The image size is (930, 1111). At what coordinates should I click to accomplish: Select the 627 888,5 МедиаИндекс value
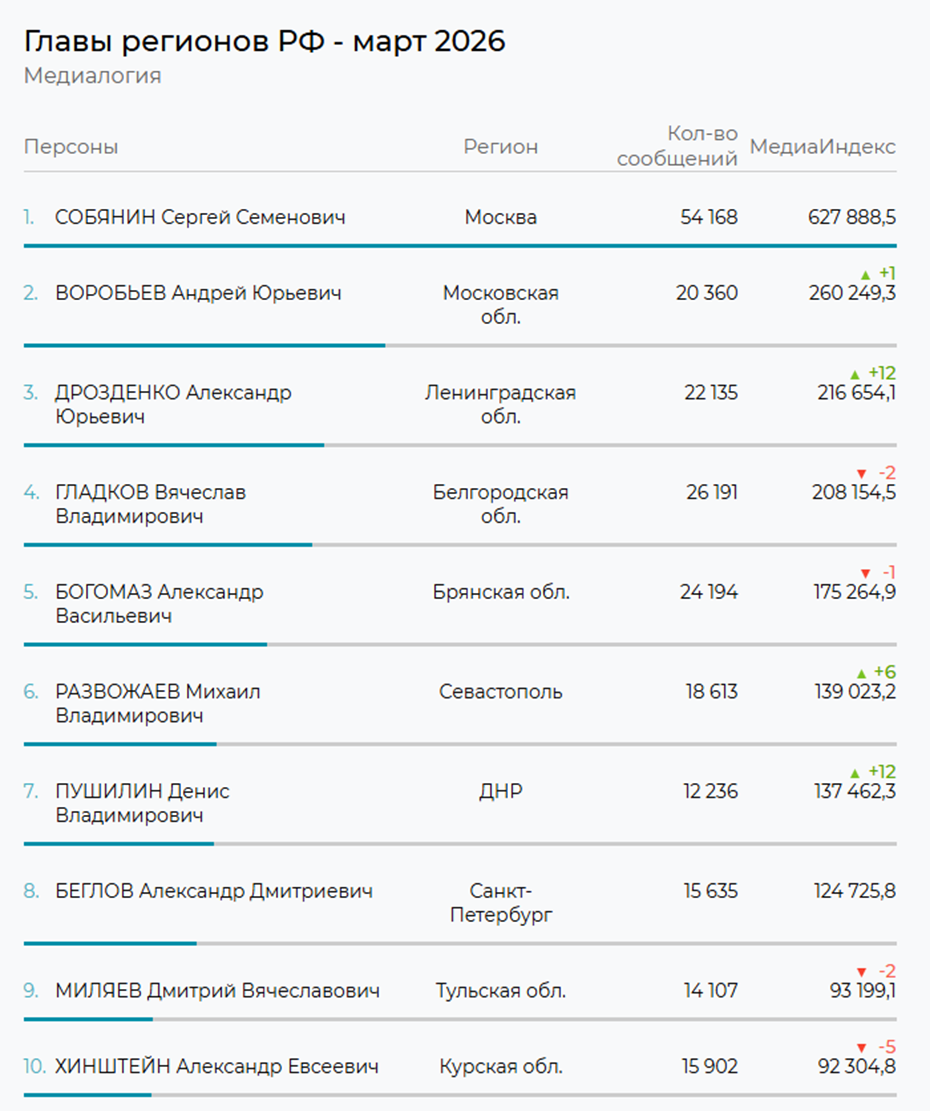851,217
